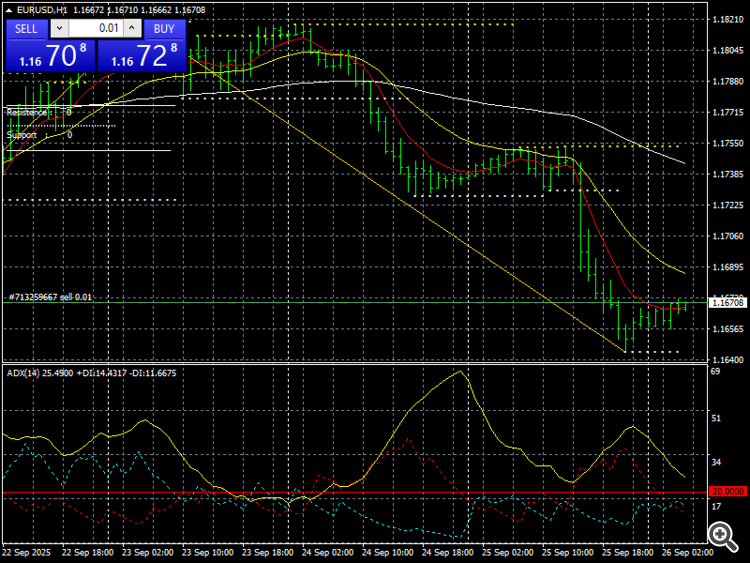Click the sell price 1.16 70 tile
Screen dimensions: 750x563
[50, 55]
